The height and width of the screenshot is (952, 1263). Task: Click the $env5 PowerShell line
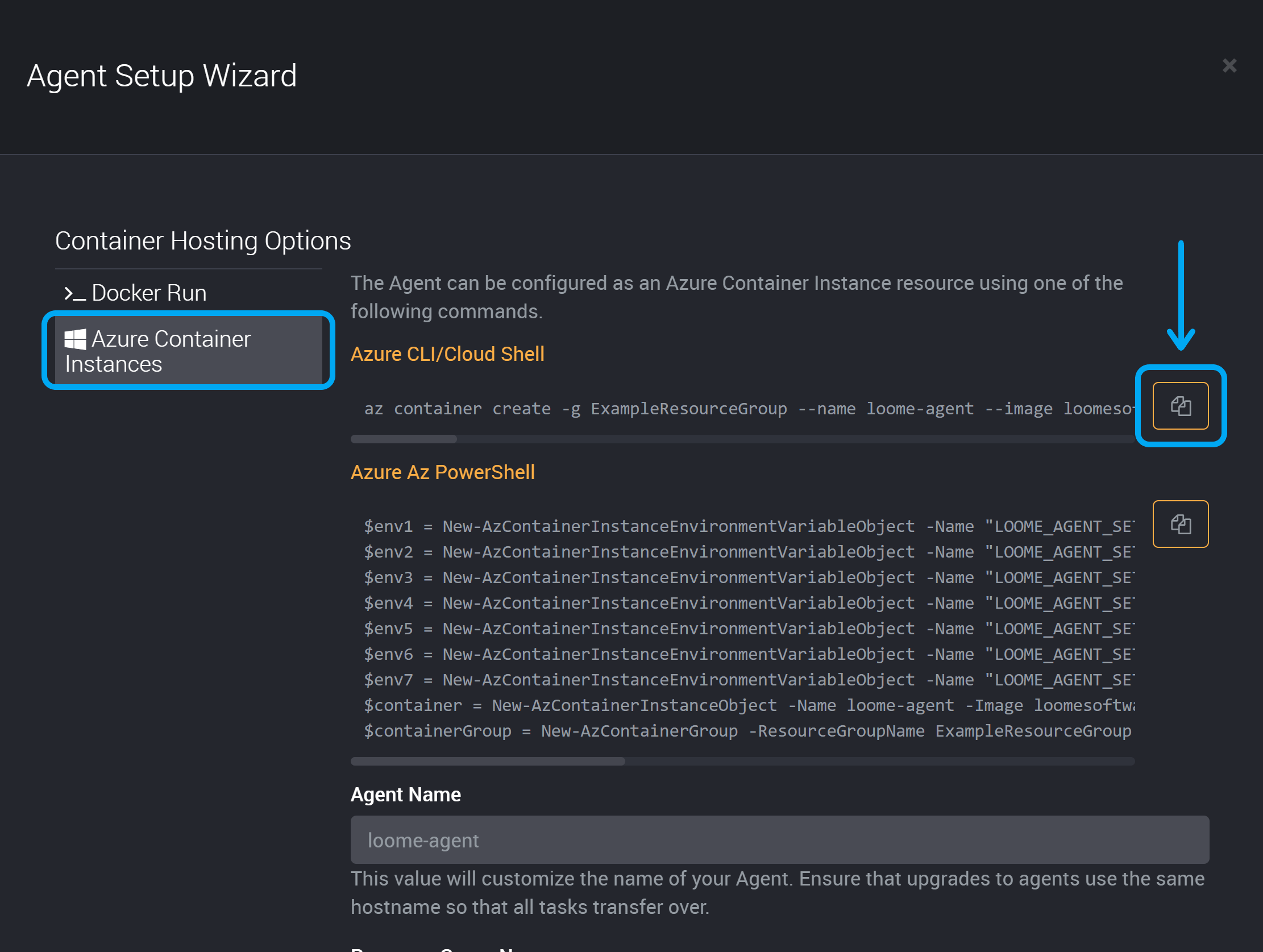pyautogui.click(x=749, y=629)
